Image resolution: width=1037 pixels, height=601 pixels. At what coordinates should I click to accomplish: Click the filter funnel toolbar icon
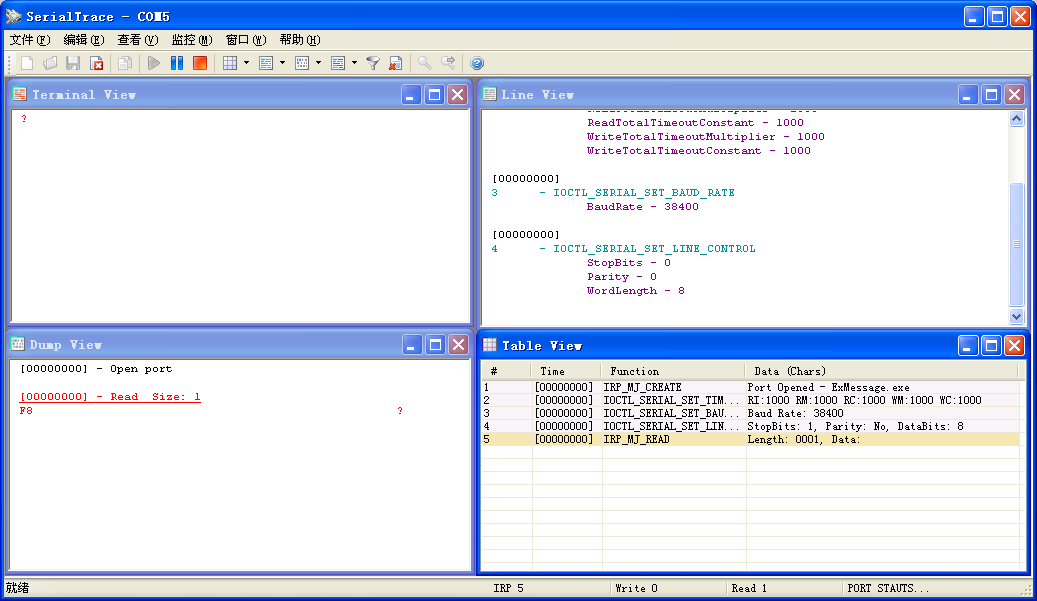pos(372,63)
